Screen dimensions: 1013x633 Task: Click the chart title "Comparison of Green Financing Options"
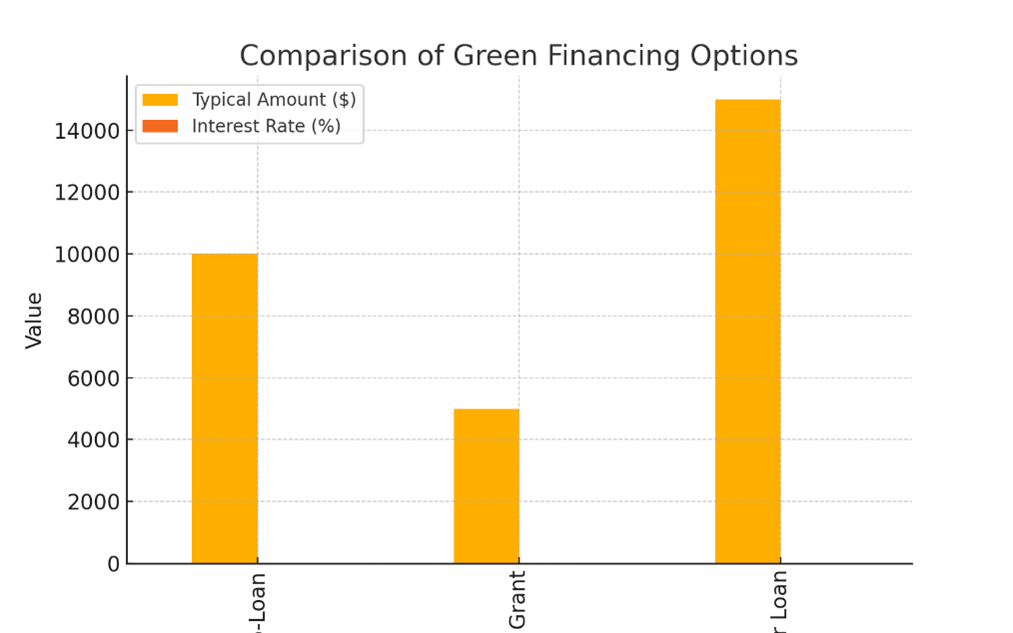pyautogui.click(x=518, y=56)
